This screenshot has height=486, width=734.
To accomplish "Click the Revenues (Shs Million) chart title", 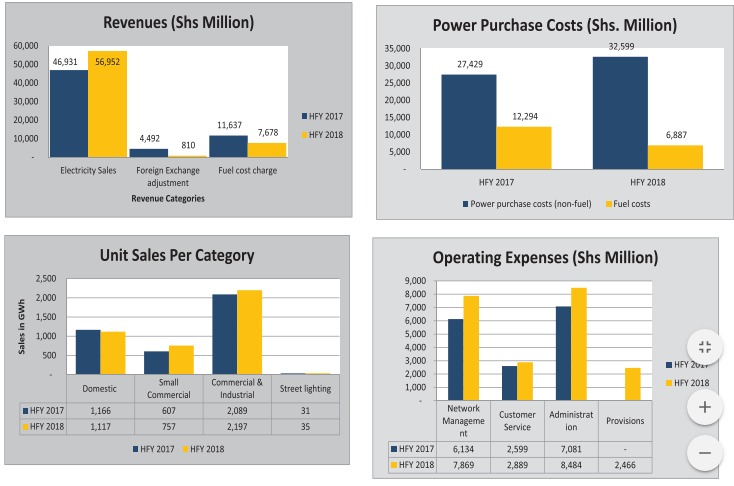I will point(176,23).
